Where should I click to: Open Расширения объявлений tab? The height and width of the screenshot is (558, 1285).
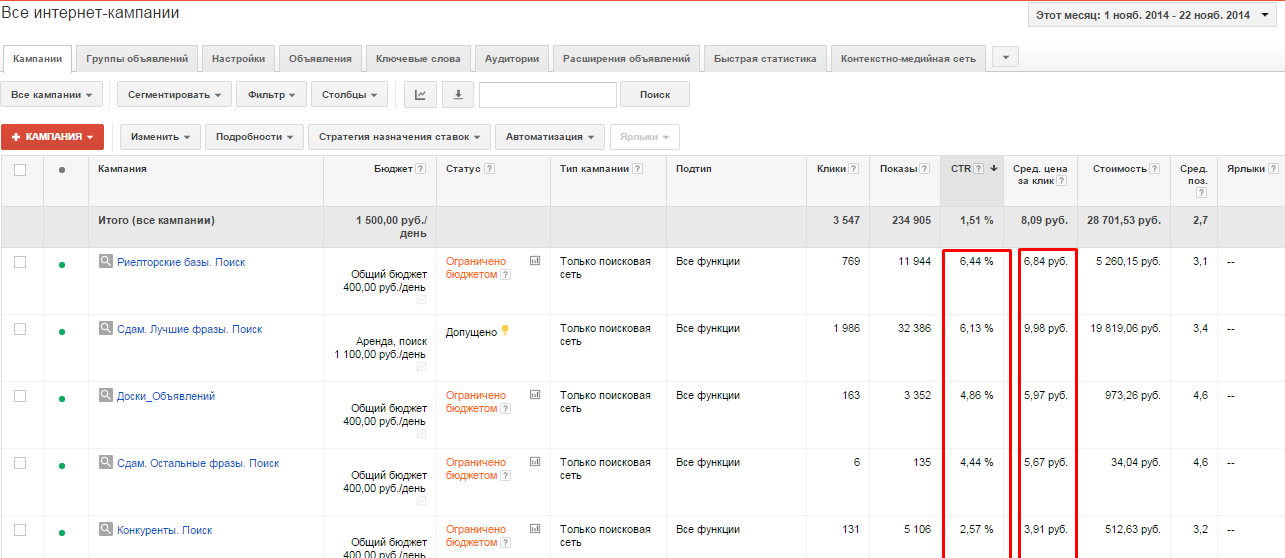point(626,59)
